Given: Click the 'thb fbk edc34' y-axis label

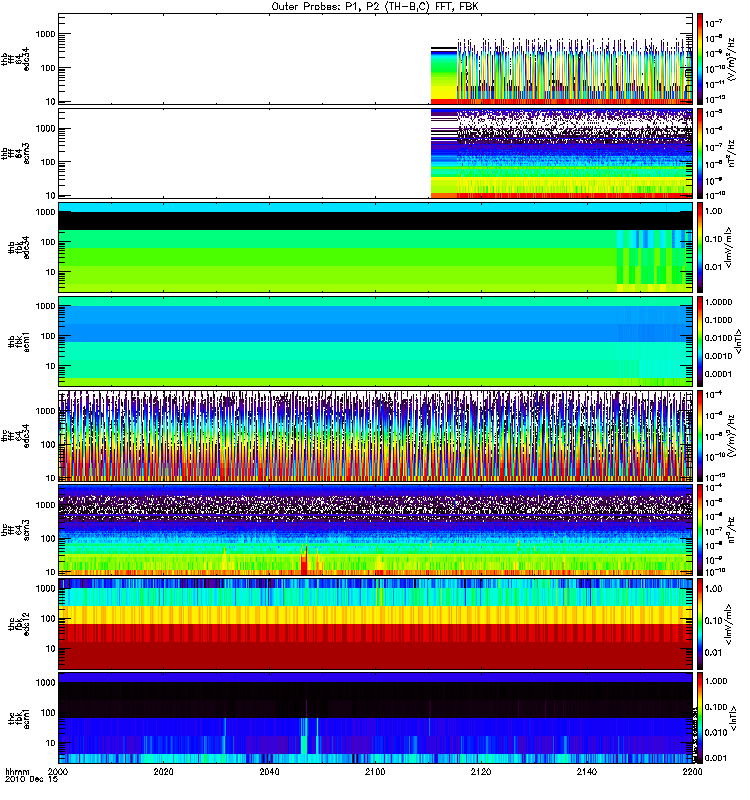Looking at the screenshot, I should 19,247.
